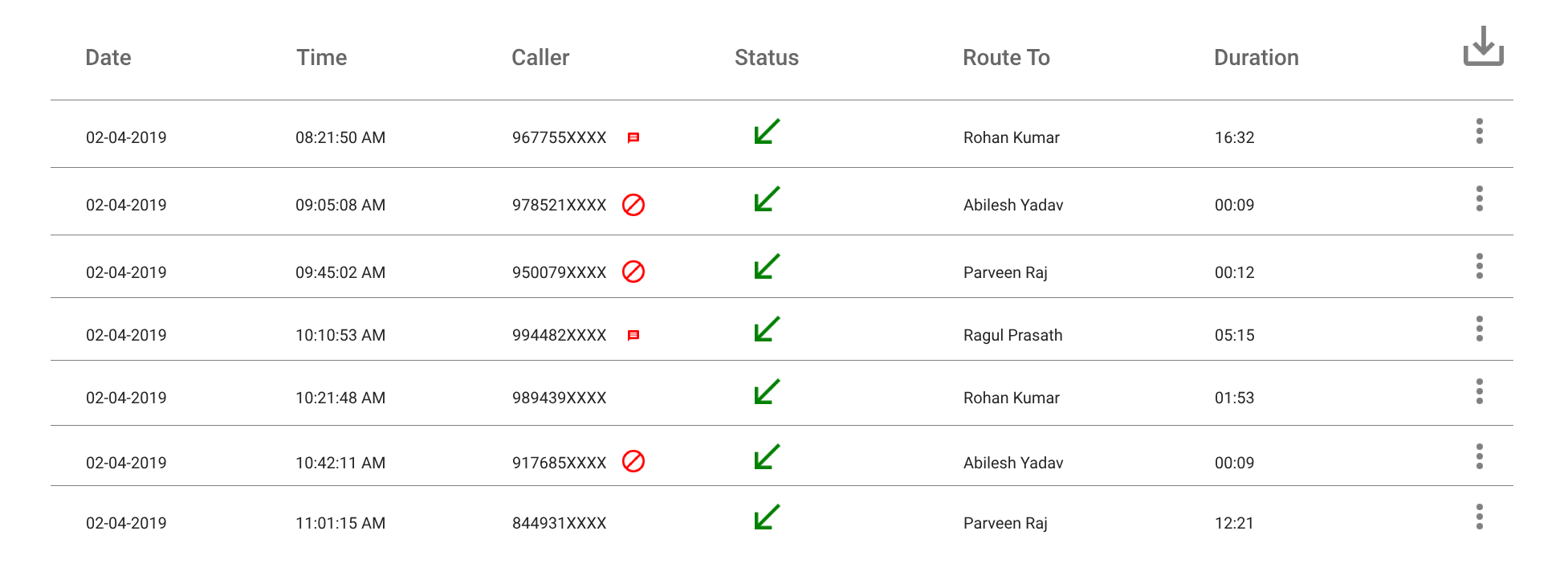Select the date cell of the 10:42:11 AM row
This screenshot has height=576, width=1568.
[x=125, y=463]
